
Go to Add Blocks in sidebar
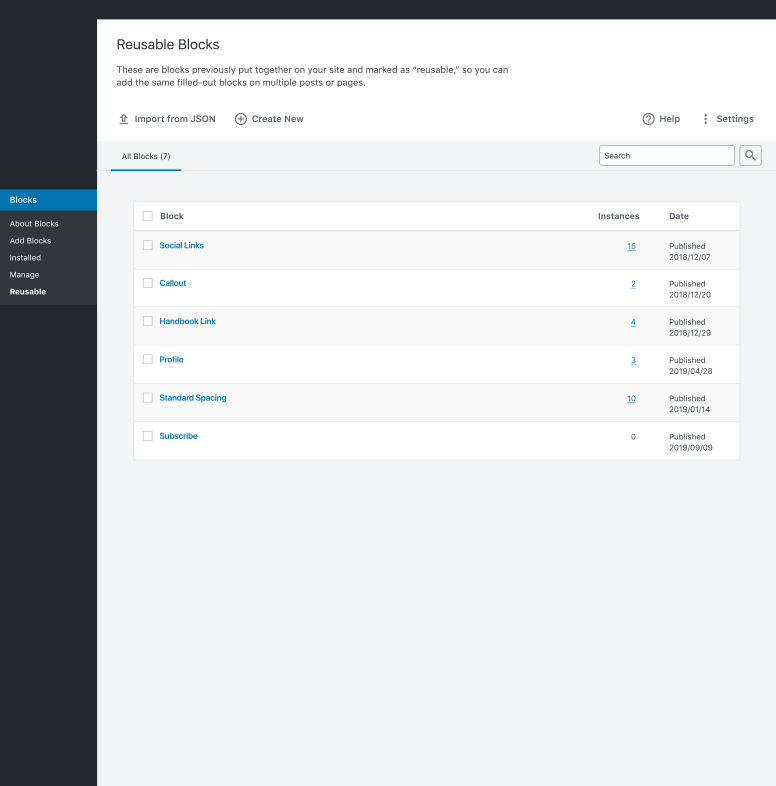click(30, 241)
